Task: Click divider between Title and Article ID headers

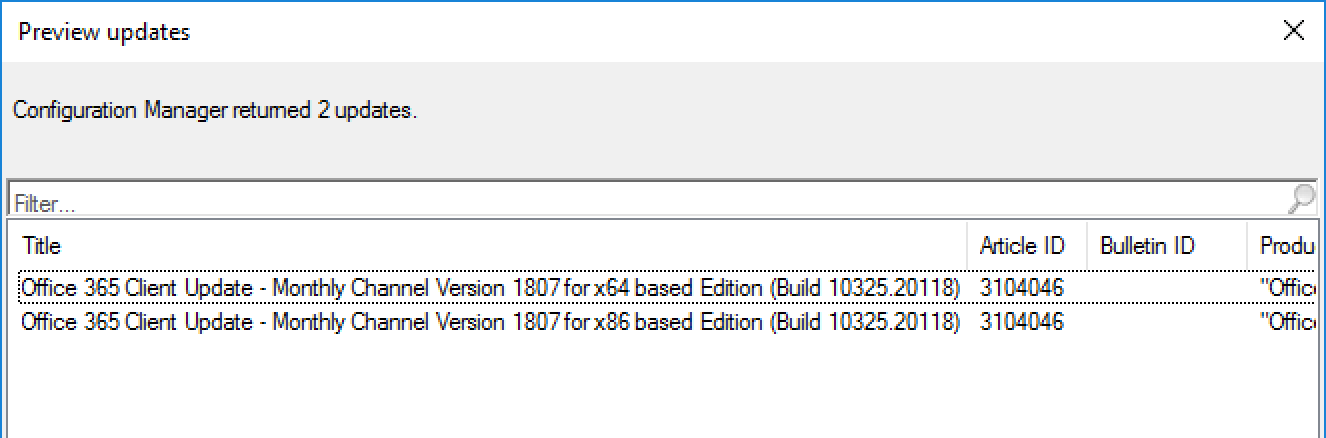Action: click(x=968, y=246)
